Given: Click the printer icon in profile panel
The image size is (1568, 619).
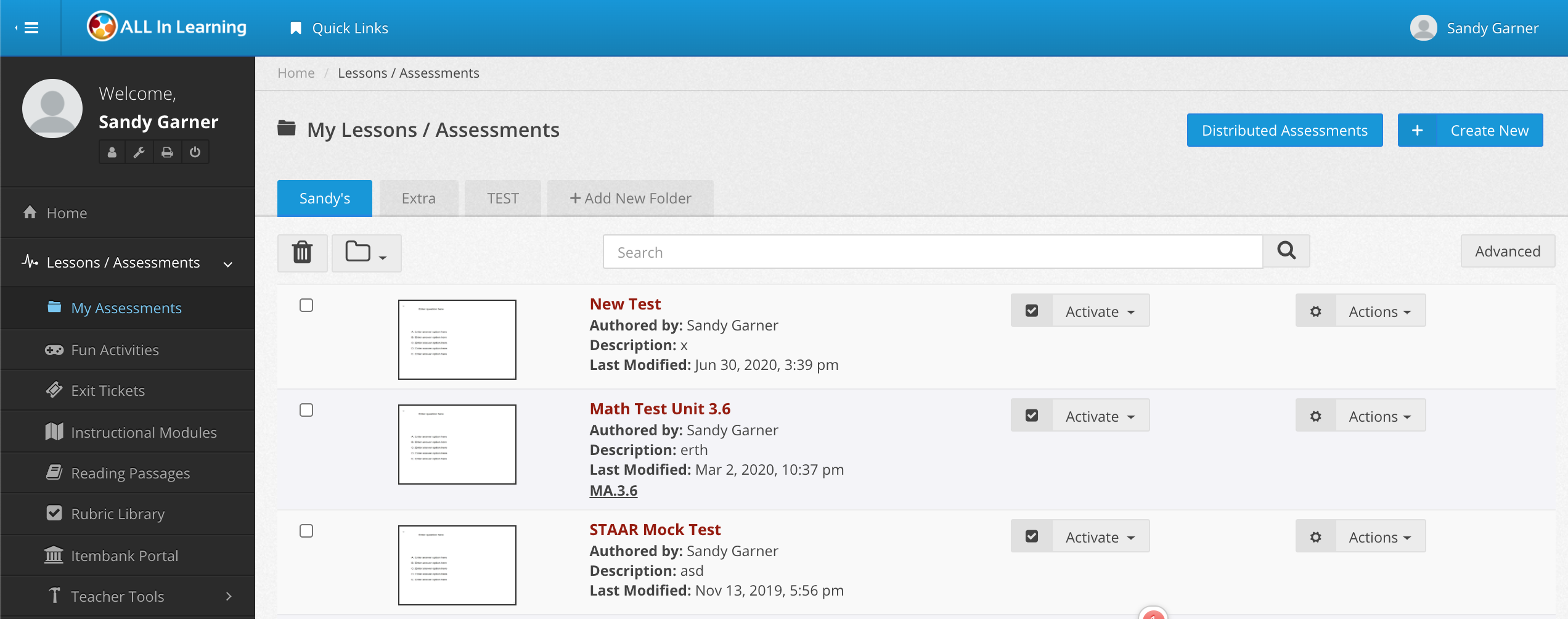Looking at the screenshot, I should 167,152.
